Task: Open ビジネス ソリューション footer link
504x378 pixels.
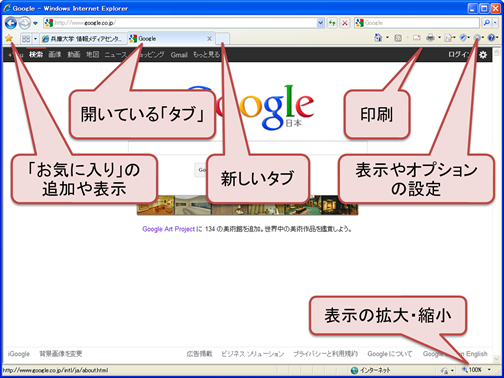Action: pos(253,354)
